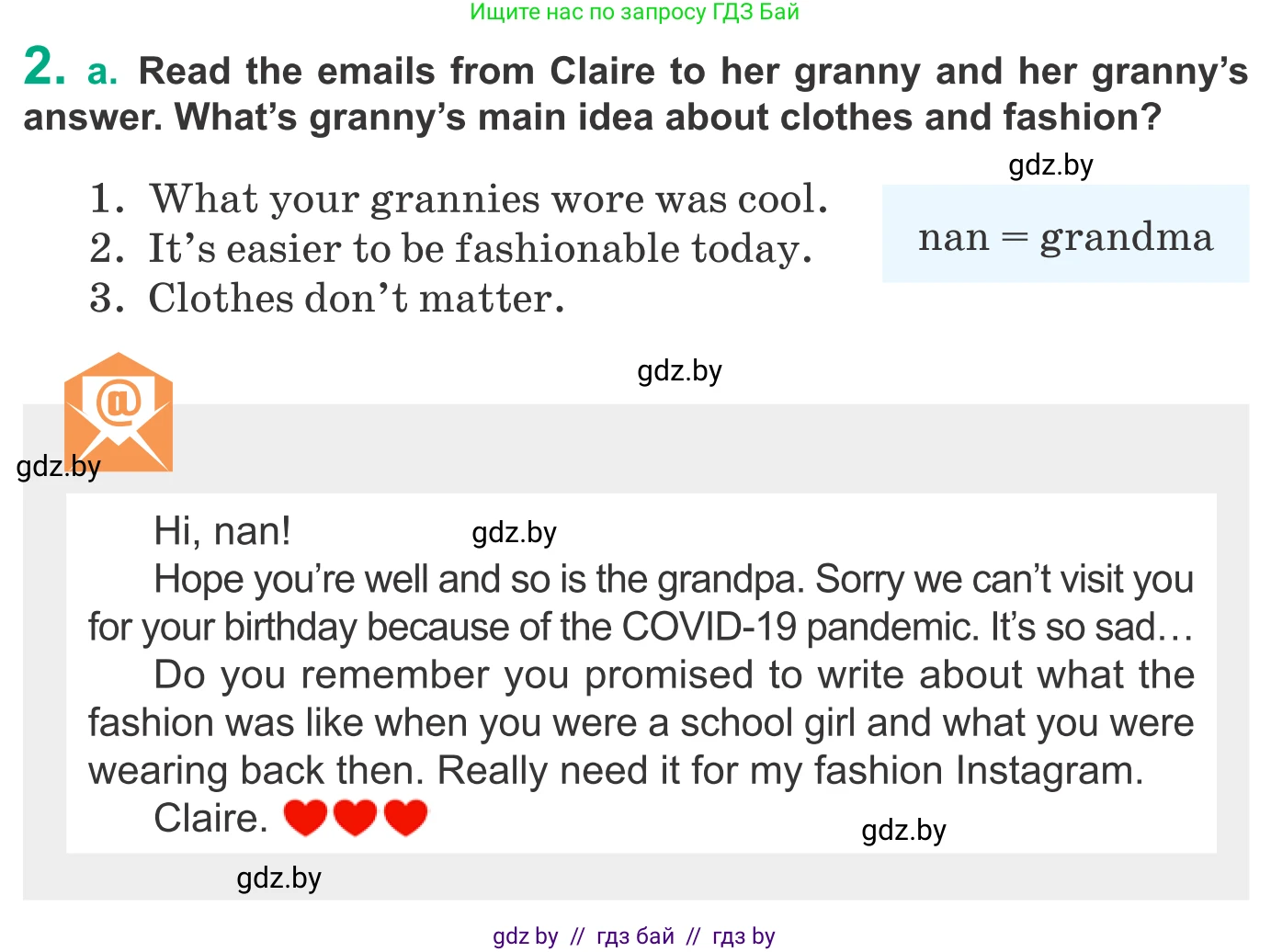Click the first red heart after Claire

click(x=305, y=817)
